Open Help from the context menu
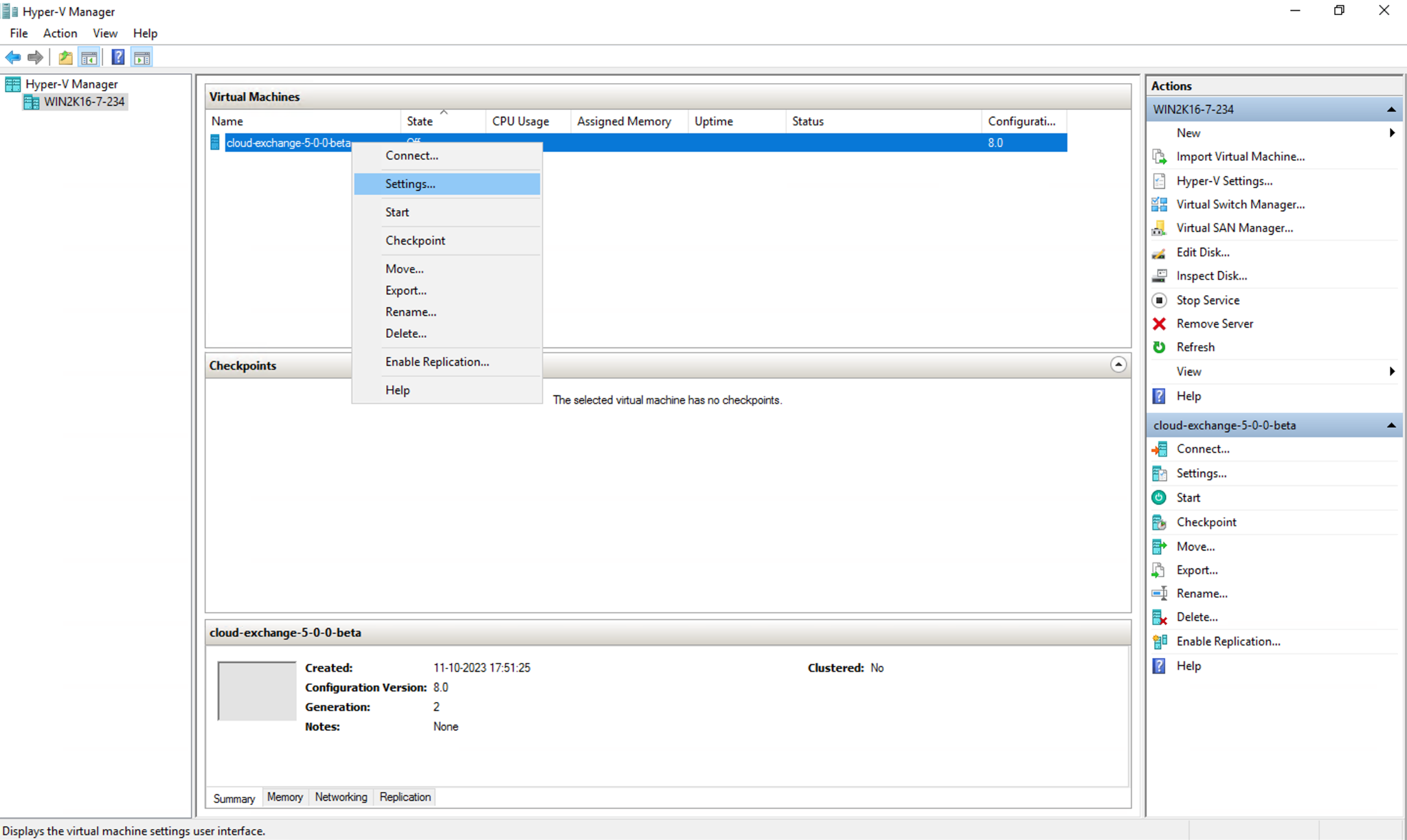The width and height of the screenshot is (1407, 840). (447, 389)
